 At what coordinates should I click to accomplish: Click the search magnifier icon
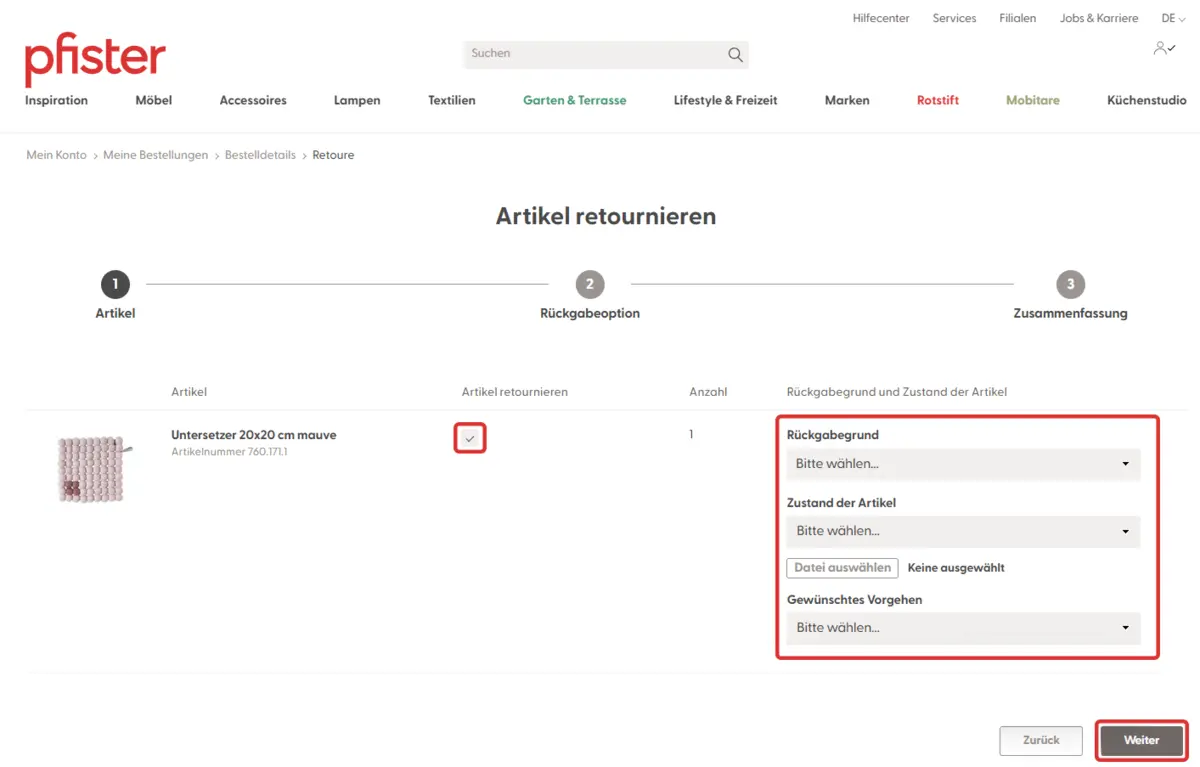pos(735,54)
